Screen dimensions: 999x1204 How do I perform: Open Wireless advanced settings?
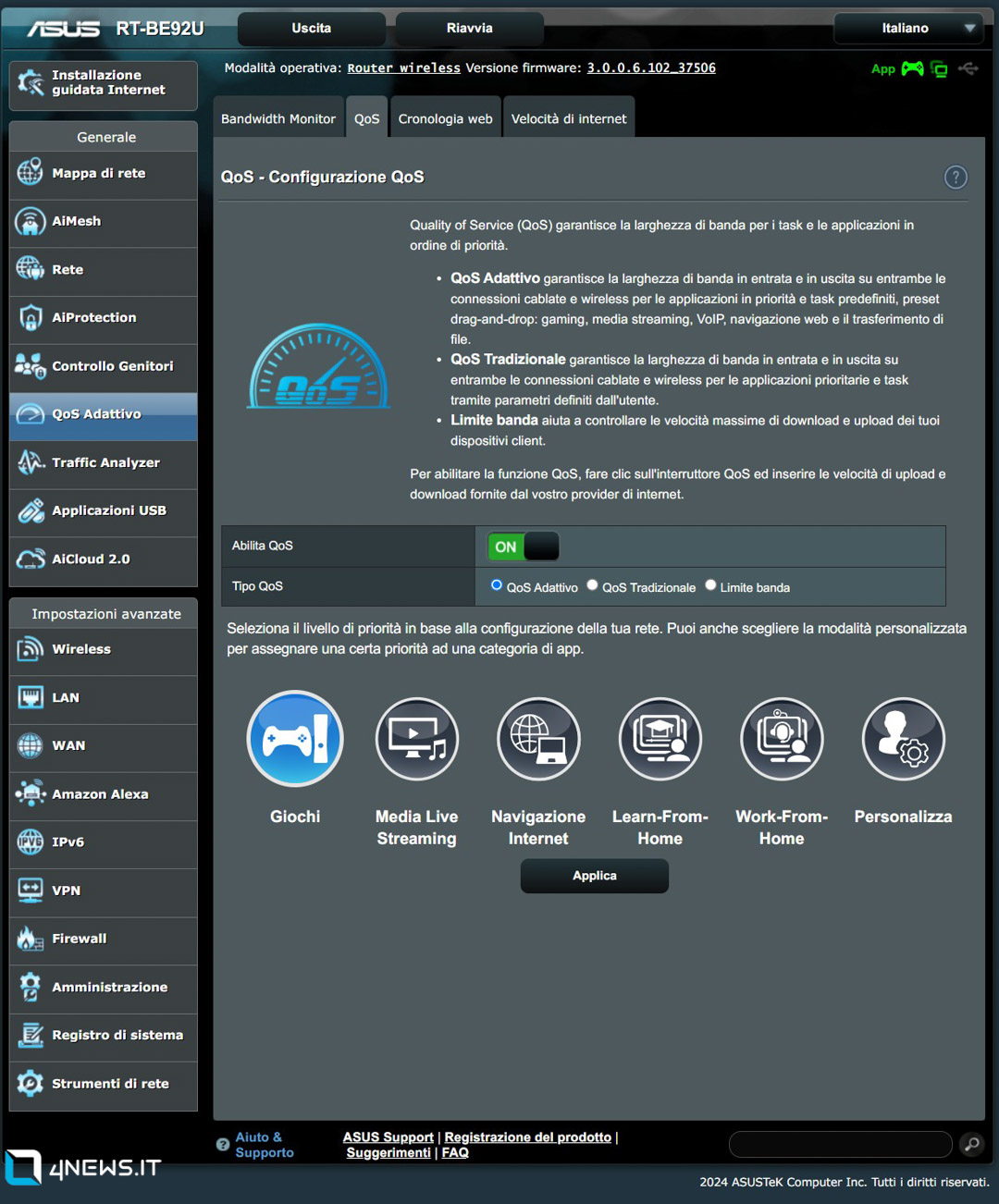point(103,650)
